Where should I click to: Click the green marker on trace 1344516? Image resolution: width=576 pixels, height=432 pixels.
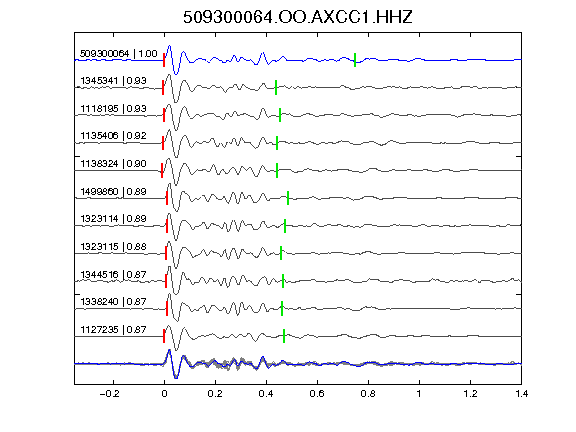283,281
